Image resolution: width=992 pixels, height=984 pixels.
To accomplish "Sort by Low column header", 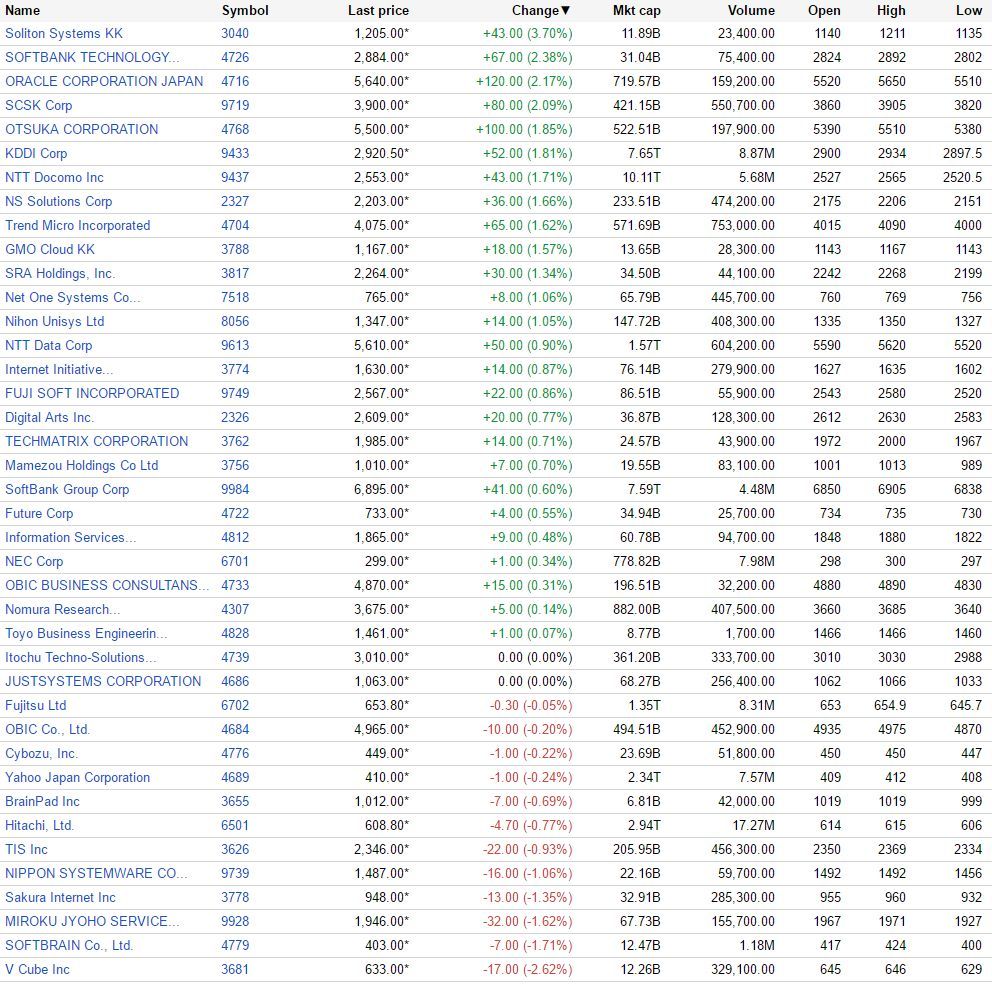I will [969, 10].
